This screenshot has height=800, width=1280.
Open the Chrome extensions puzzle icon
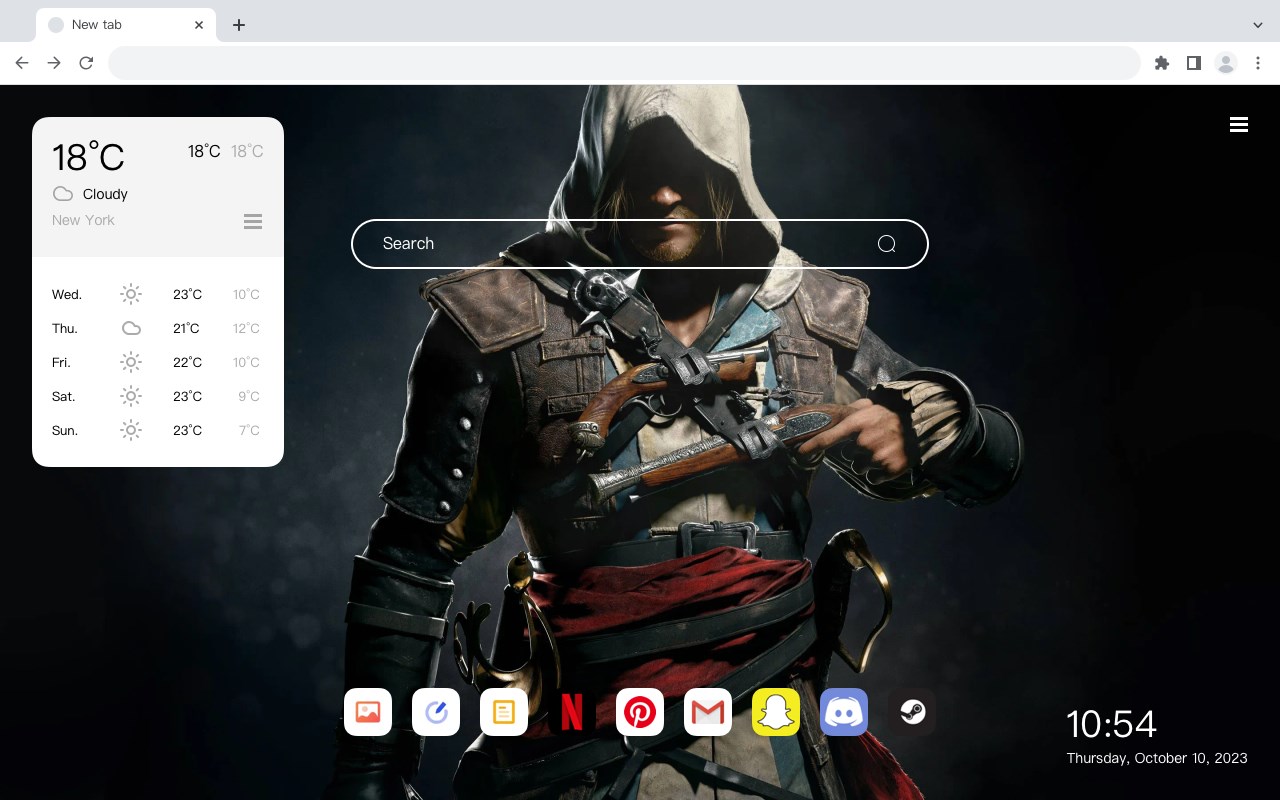(x=1161, y=63)
